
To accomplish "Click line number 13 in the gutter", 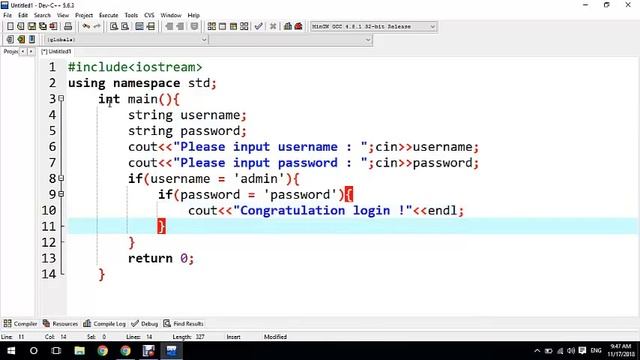I will point(49,258).
